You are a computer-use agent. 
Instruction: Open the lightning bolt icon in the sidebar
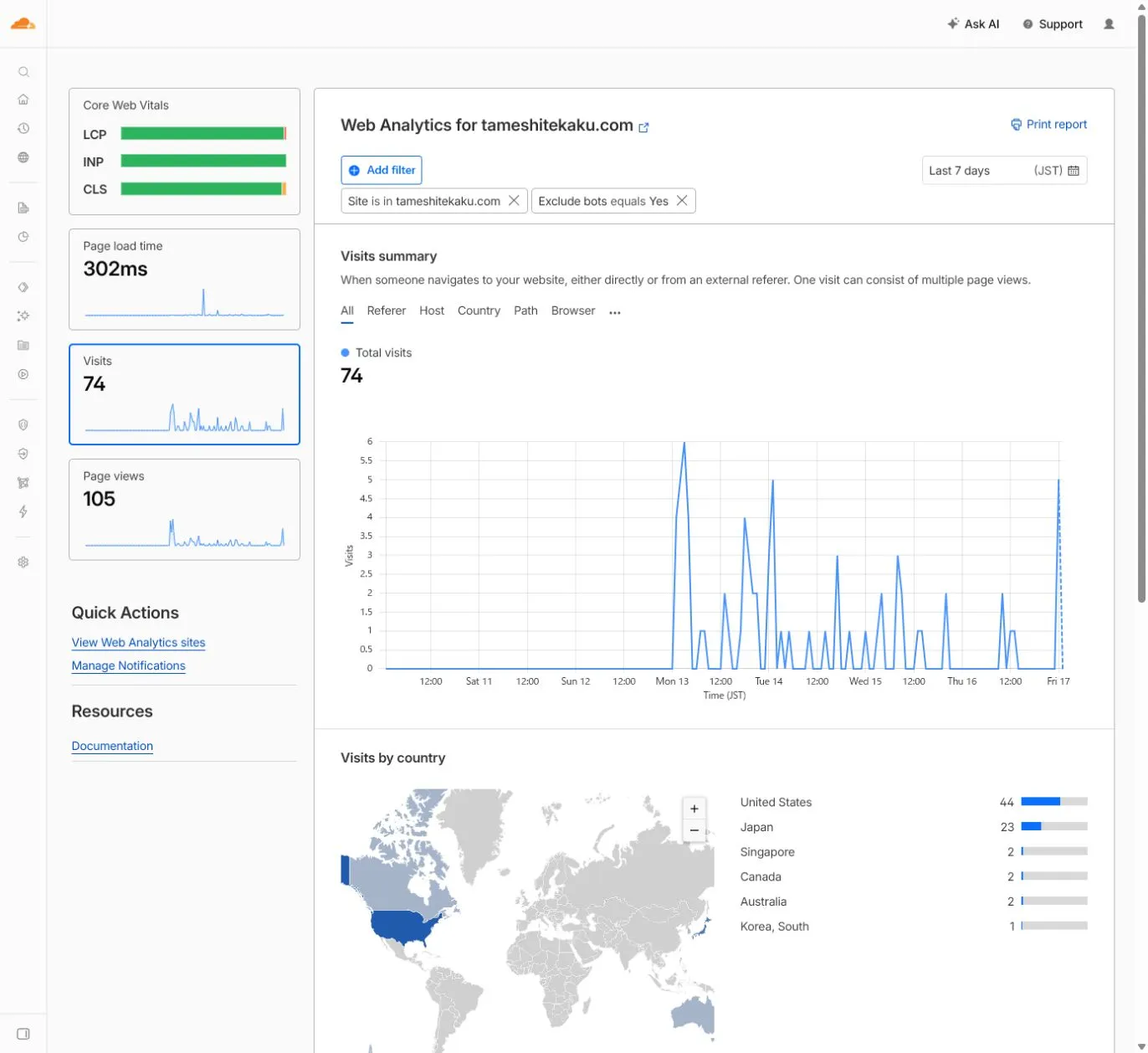pos(23,511)
